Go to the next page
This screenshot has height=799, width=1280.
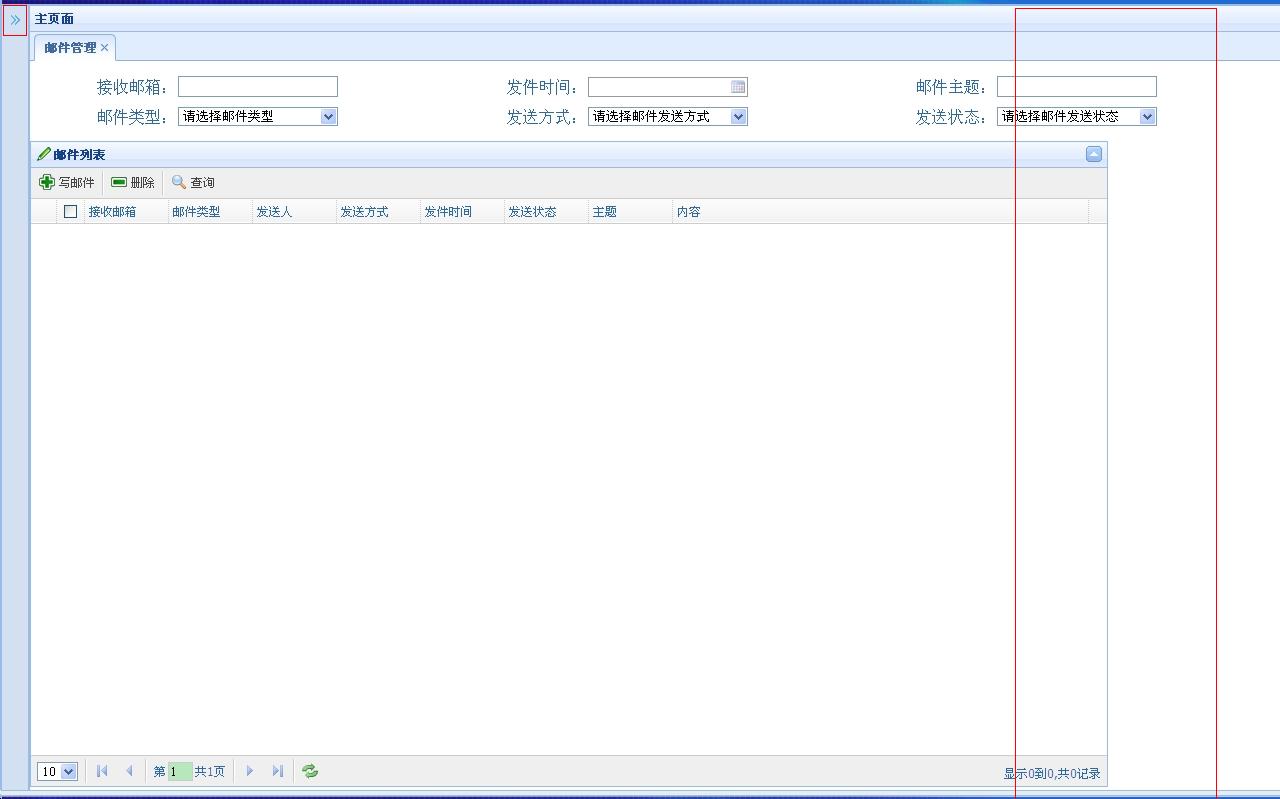click(x=250, y=771)
